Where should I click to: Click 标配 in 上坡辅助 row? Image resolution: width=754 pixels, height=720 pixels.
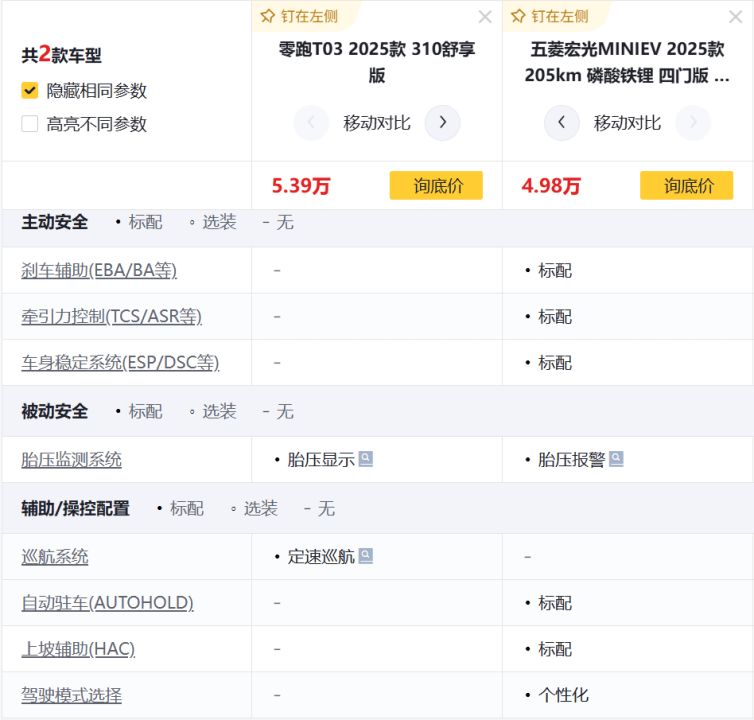(555, 649)
